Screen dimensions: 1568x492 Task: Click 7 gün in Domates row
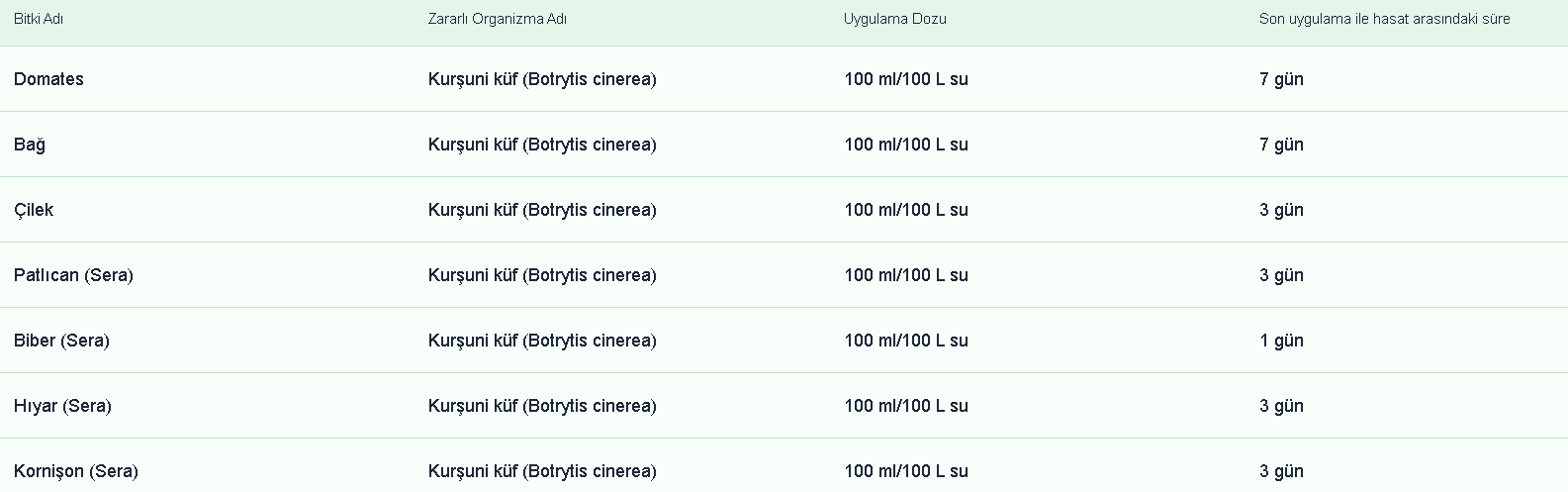[x=1281, y=79]
